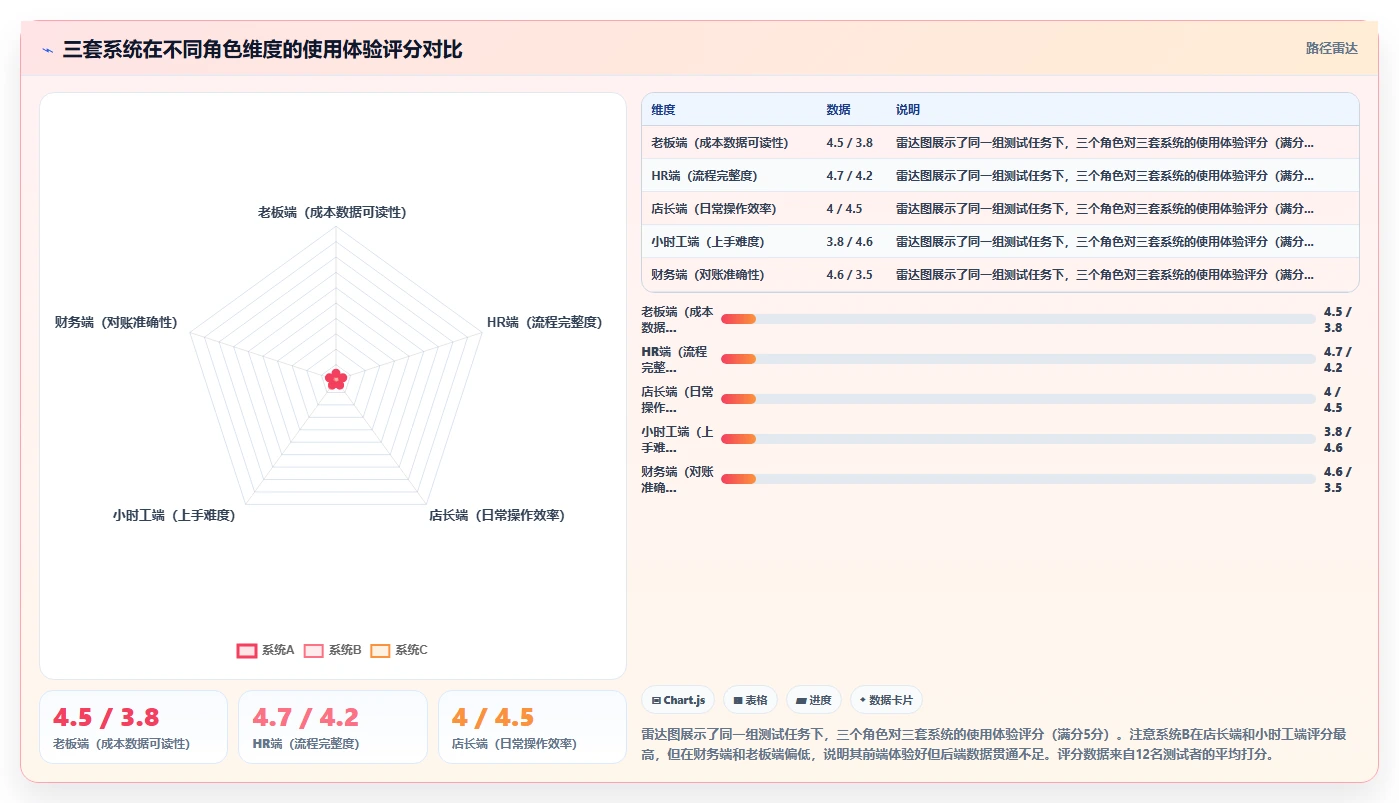The height and width of the screenshot is (803, 1399).
Task: Toggle the 系统C legend item
Action: pyautogui.click(x=399, y=650)
